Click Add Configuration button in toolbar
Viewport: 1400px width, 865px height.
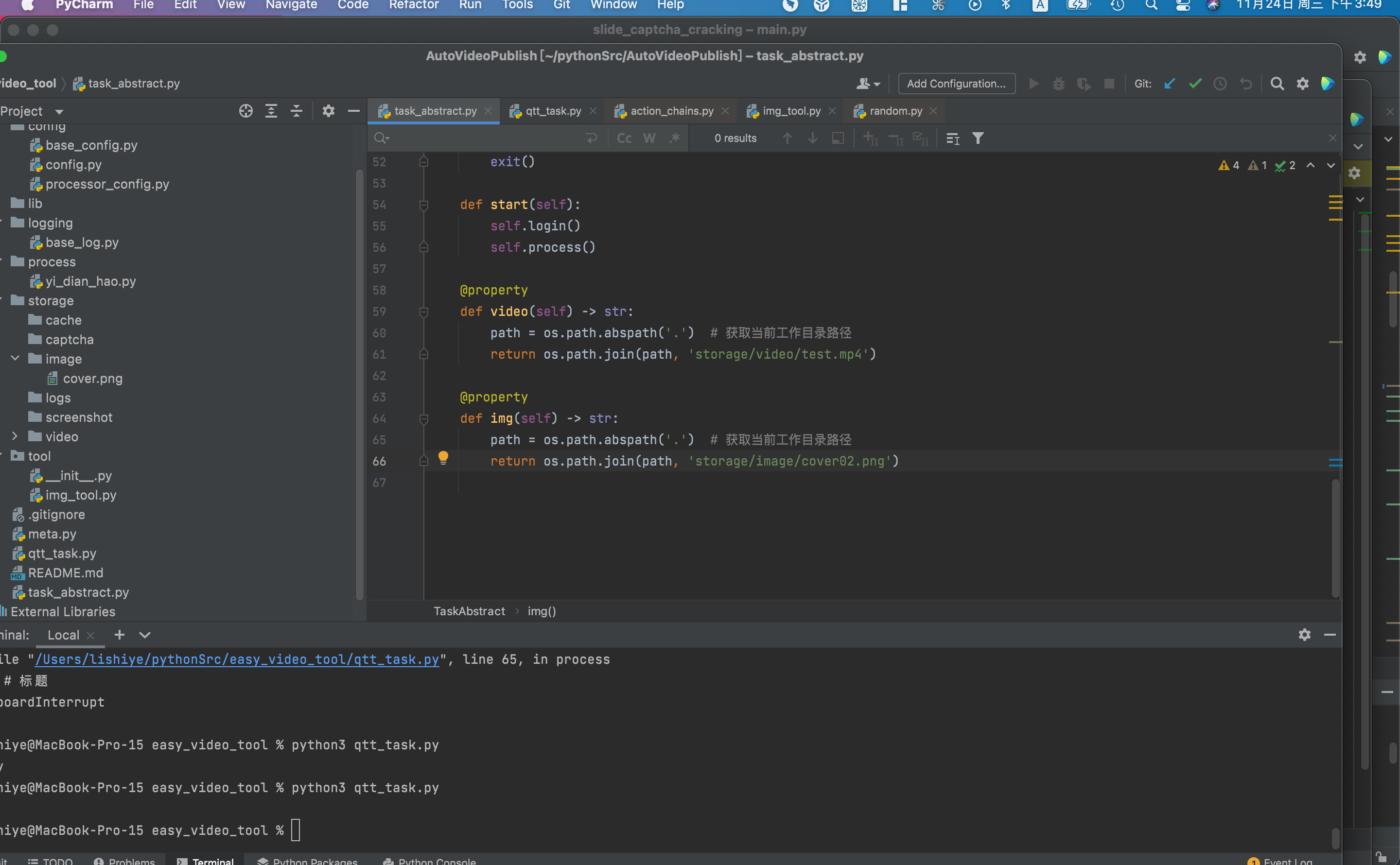955,83
